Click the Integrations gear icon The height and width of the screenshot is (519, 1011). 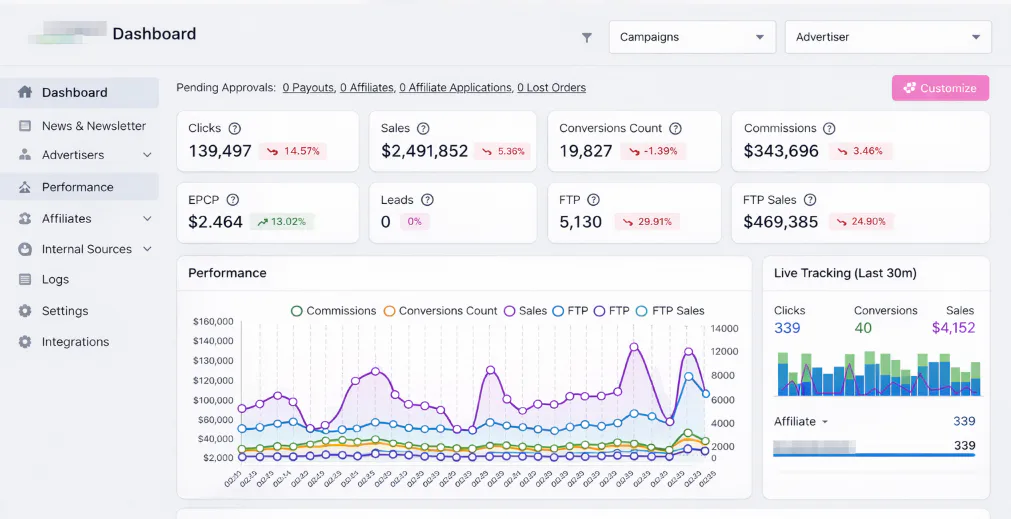click(x=25, y=342)
